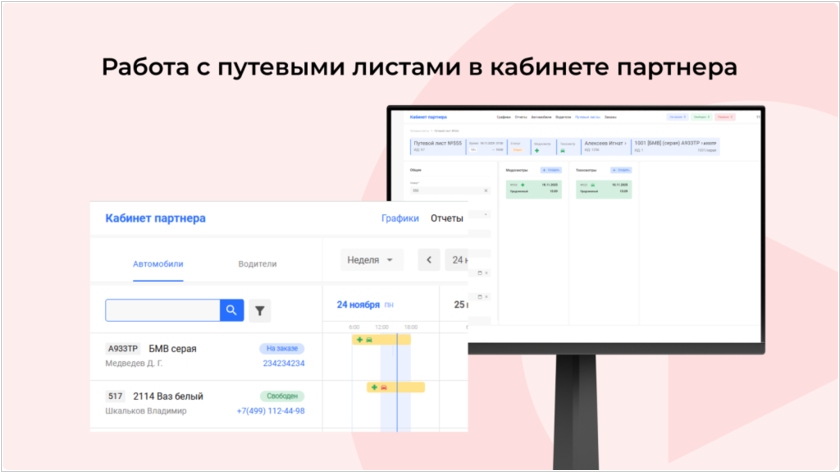
Task: Click the add button next to Медосмотры
Action: (x=553, y=171)
